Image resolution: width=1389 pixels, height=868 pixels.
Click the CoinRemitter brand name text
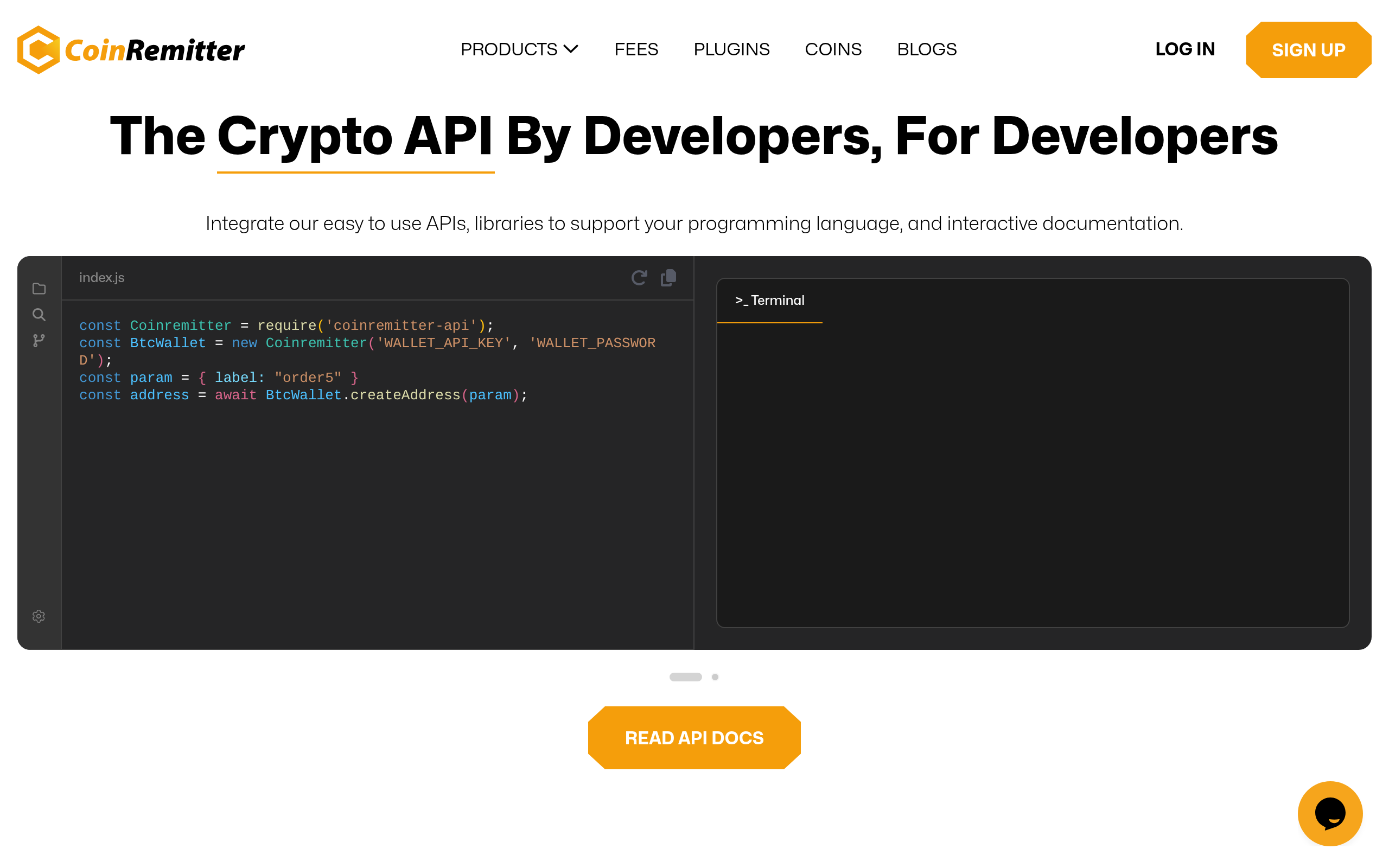pyautogui.click(x=155, y=50)
